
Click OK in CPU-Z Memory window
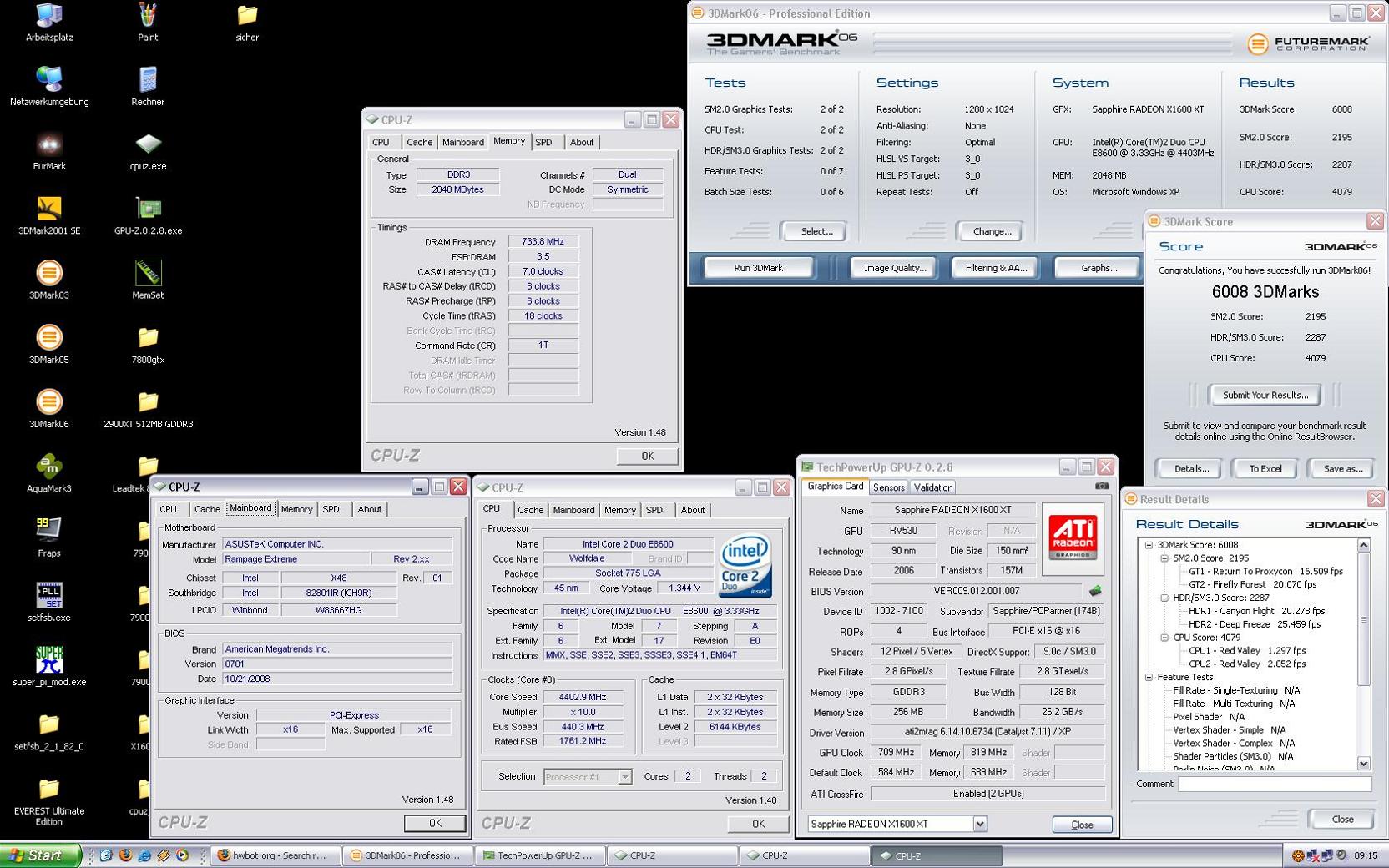pos(647,456)
